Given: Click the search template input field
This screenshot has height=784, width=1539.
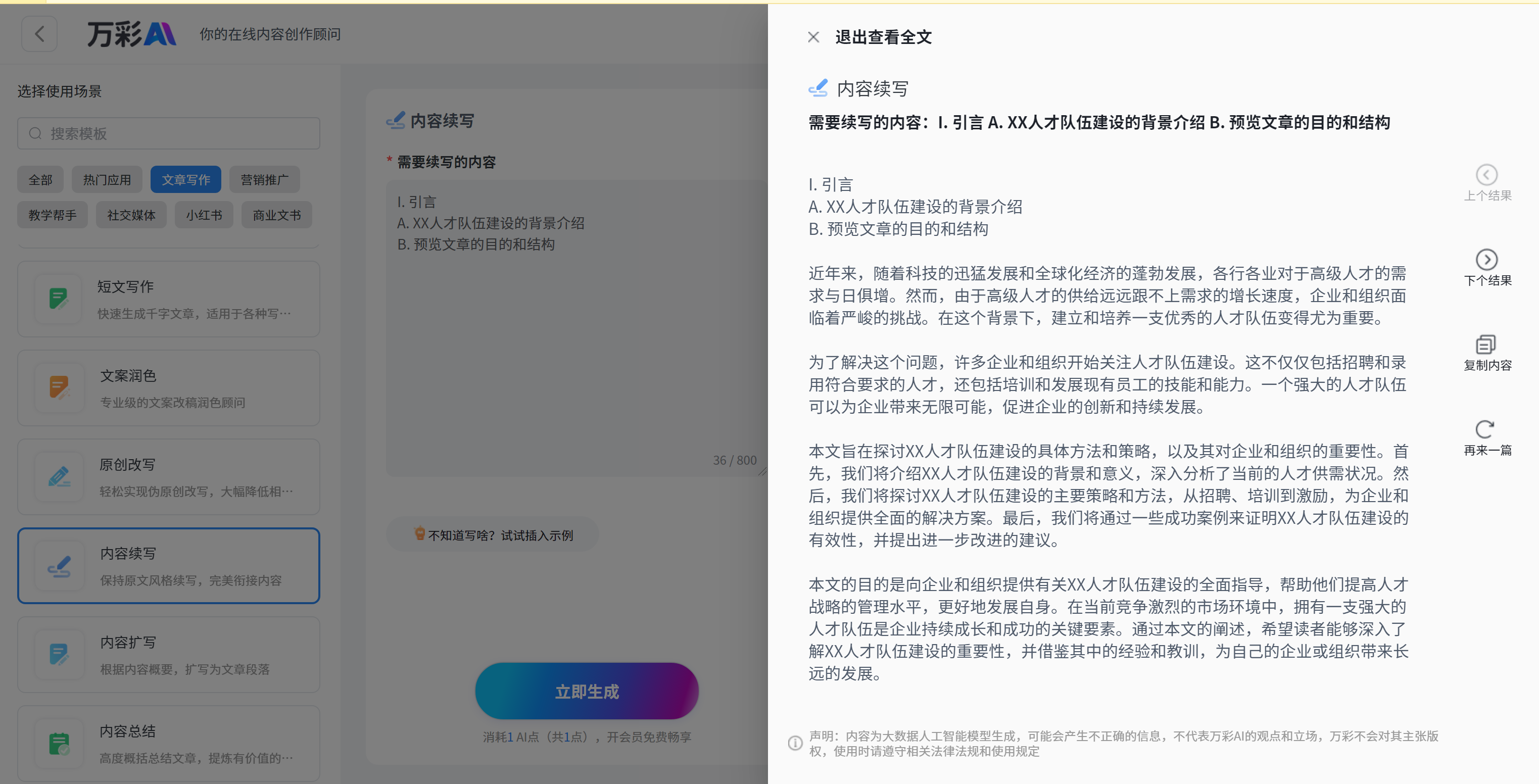Looking at the screenshot, I should (168, 133).
